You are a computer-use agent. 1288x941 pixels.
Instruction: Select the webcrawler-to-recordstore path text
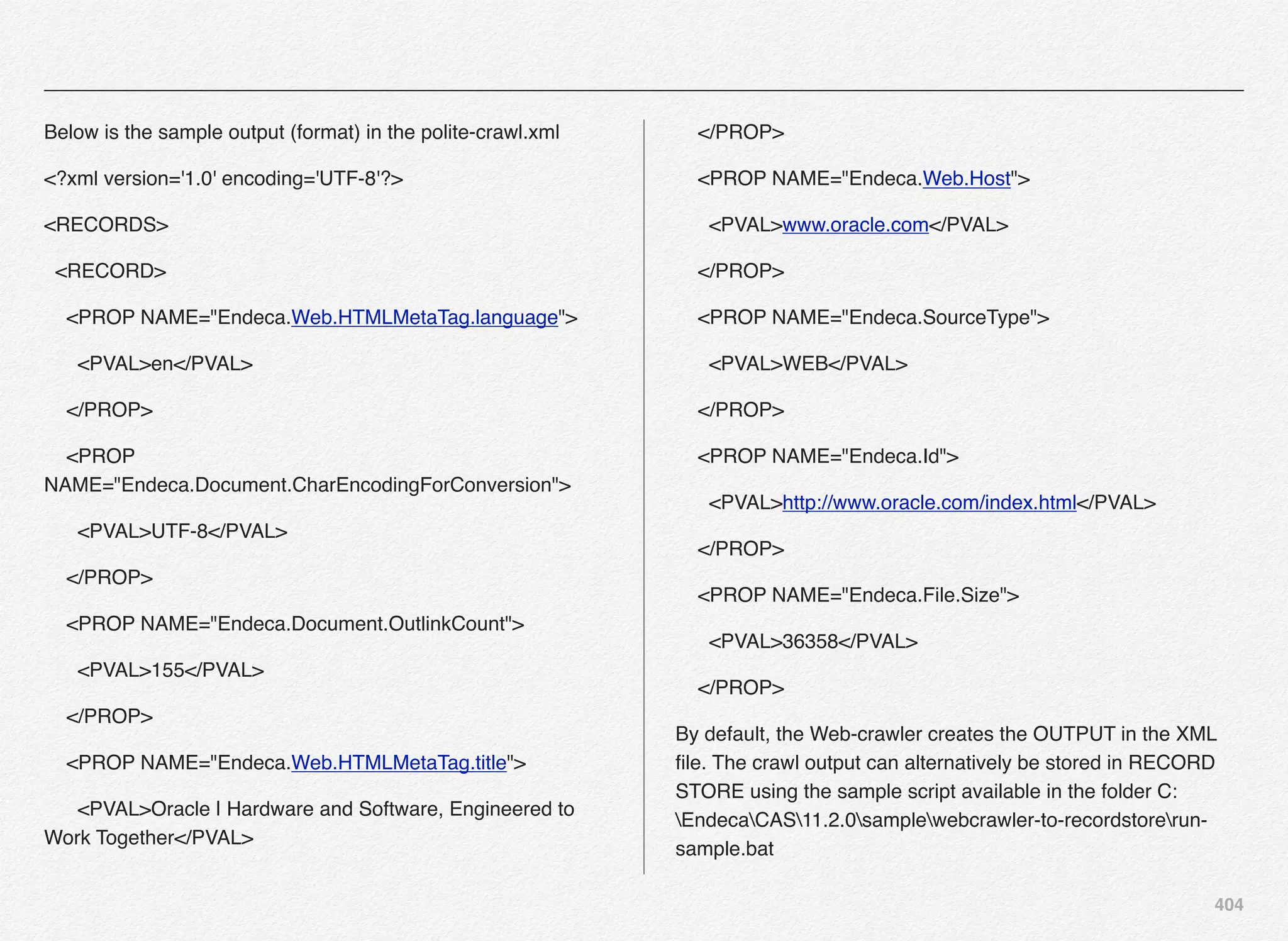pos(941,821)
